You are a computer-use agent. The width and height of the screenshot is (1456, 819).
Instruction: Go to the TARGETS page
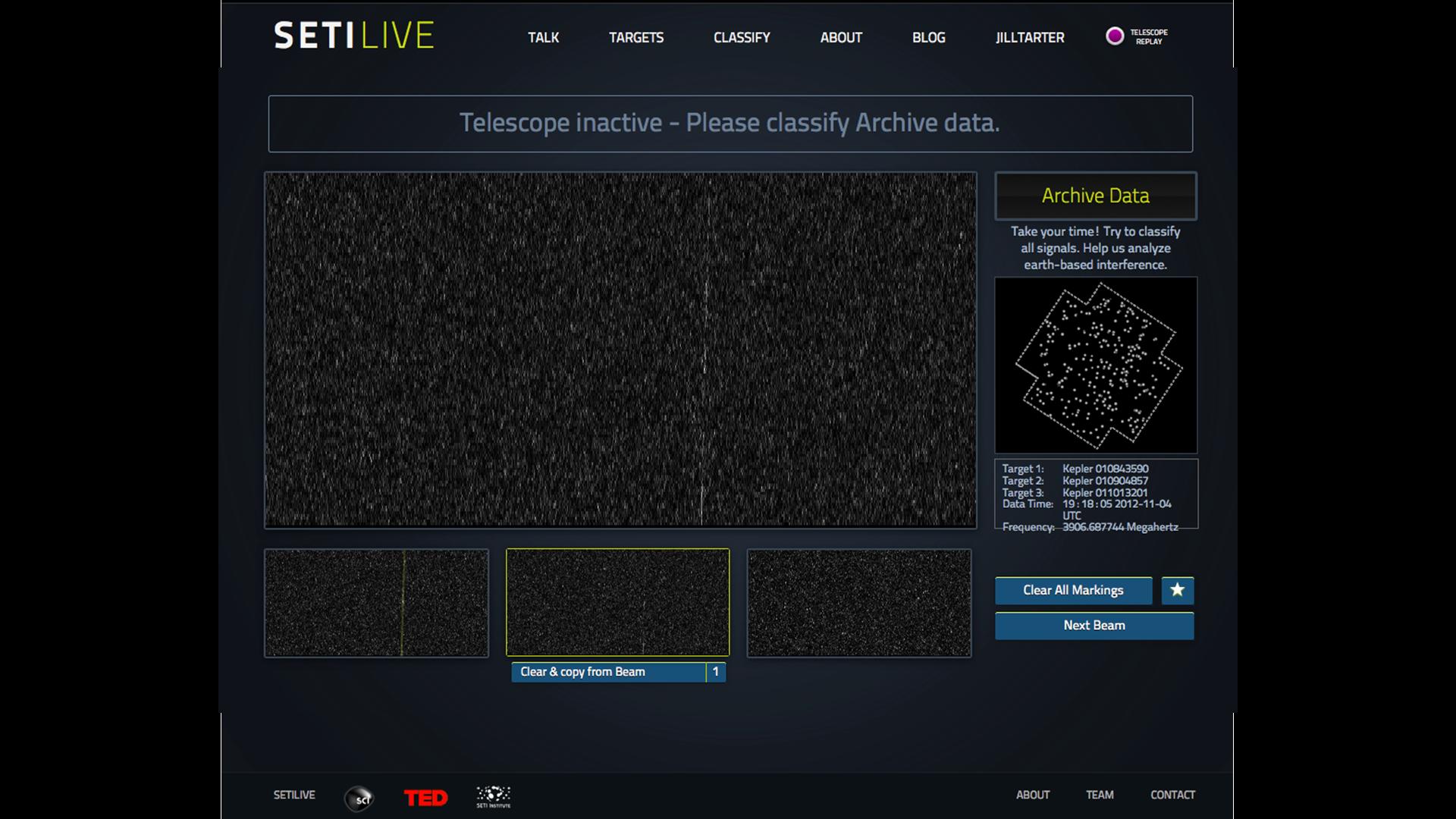[635, 37]
